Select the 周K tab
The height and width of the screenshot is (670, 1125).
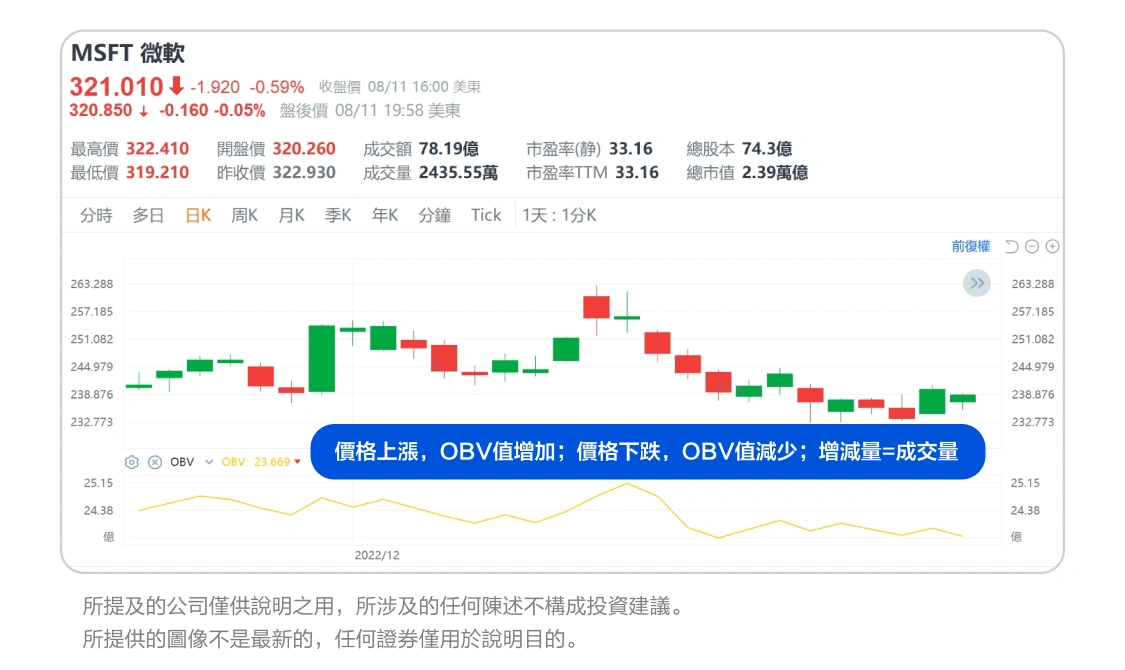pos(245,215)
